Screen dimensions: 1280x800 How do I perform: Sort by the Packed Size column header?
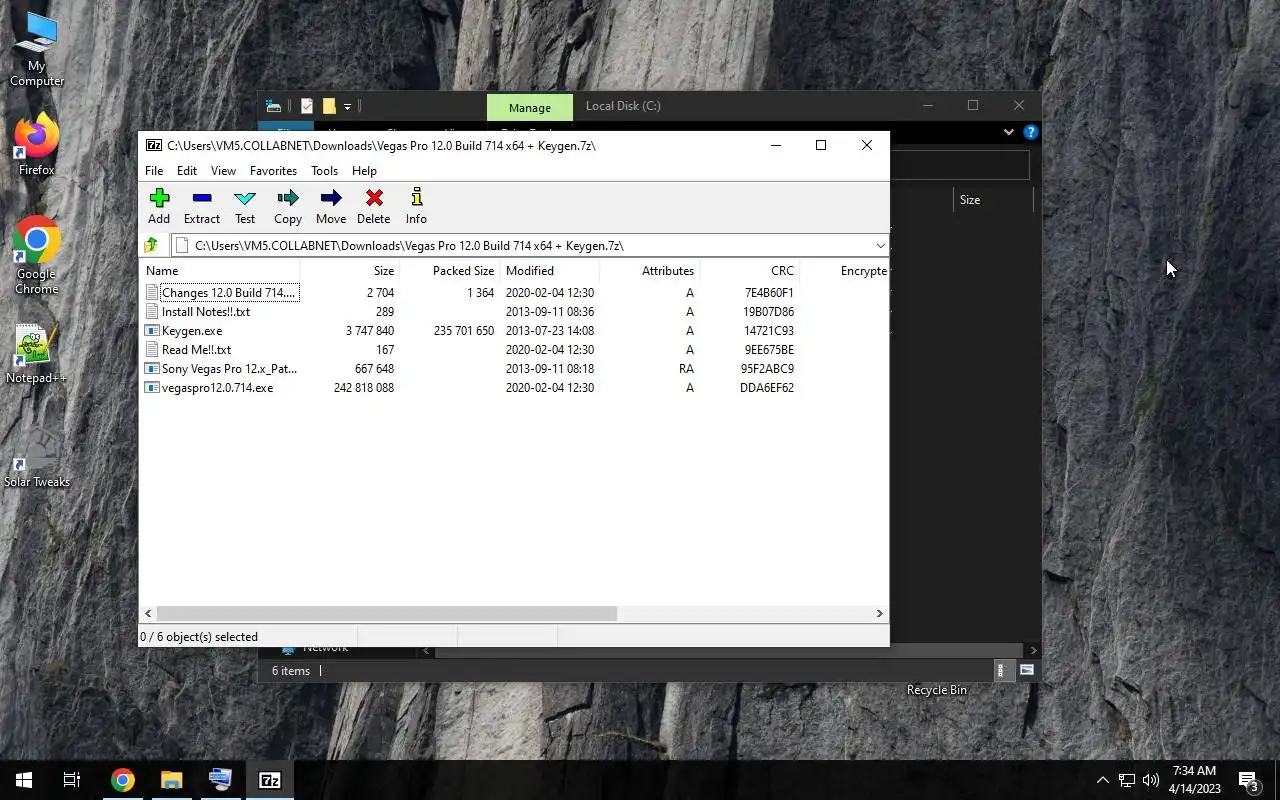449,271
